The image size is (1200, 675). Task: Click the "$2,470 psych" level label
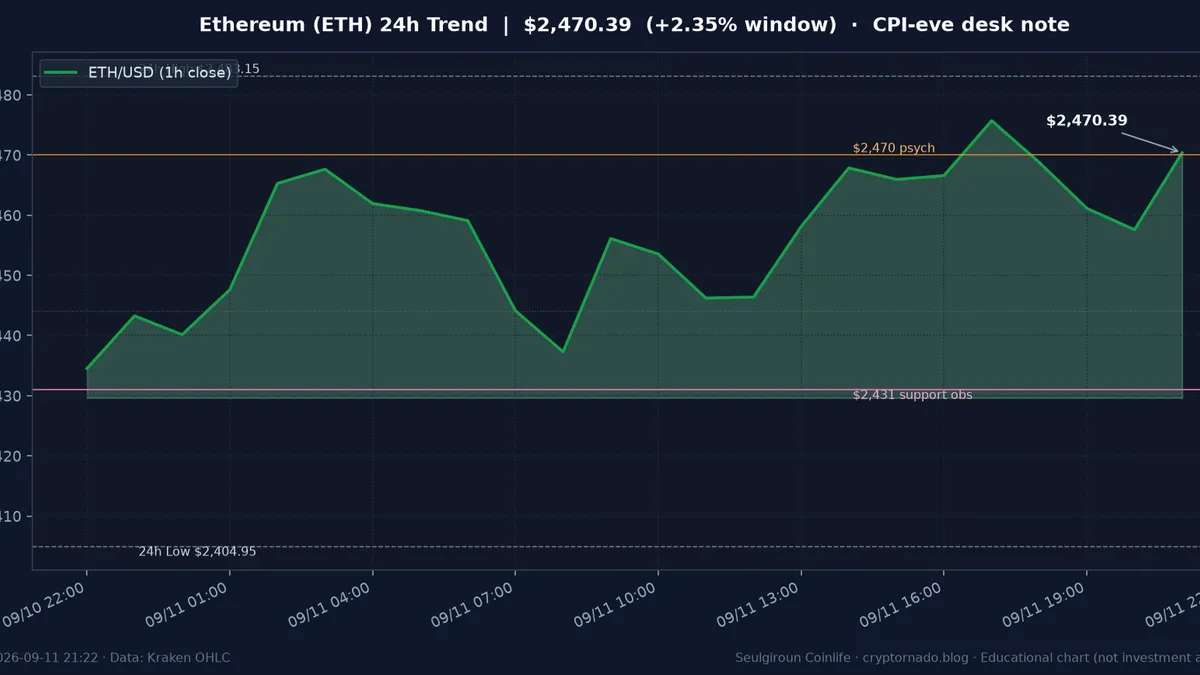pyautogui.click(x=894, y=148)
